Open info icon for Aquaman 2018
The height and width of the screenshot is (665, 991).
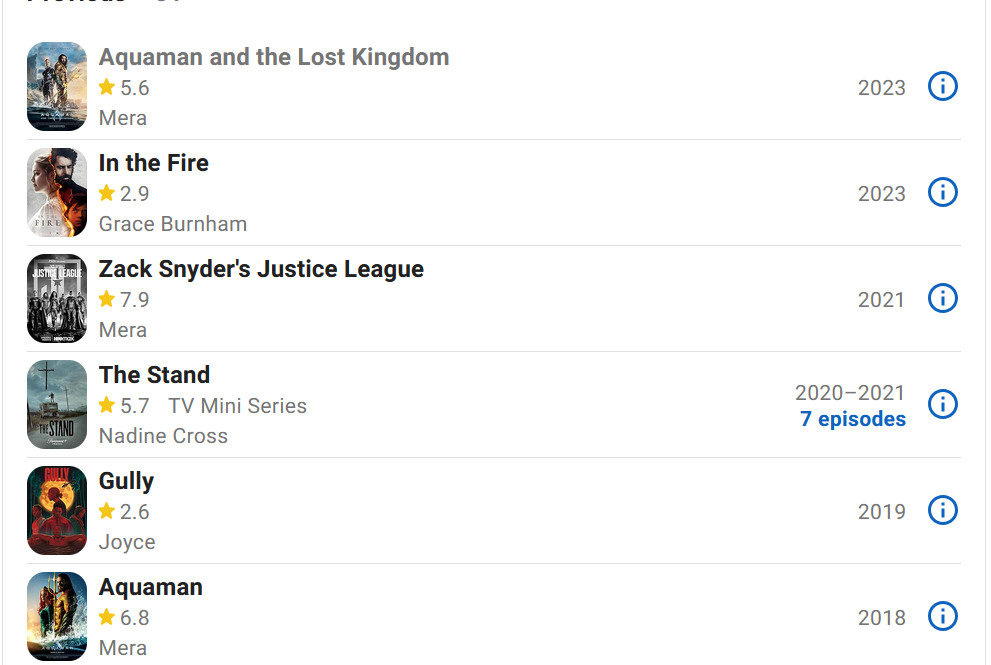point(942,616)
